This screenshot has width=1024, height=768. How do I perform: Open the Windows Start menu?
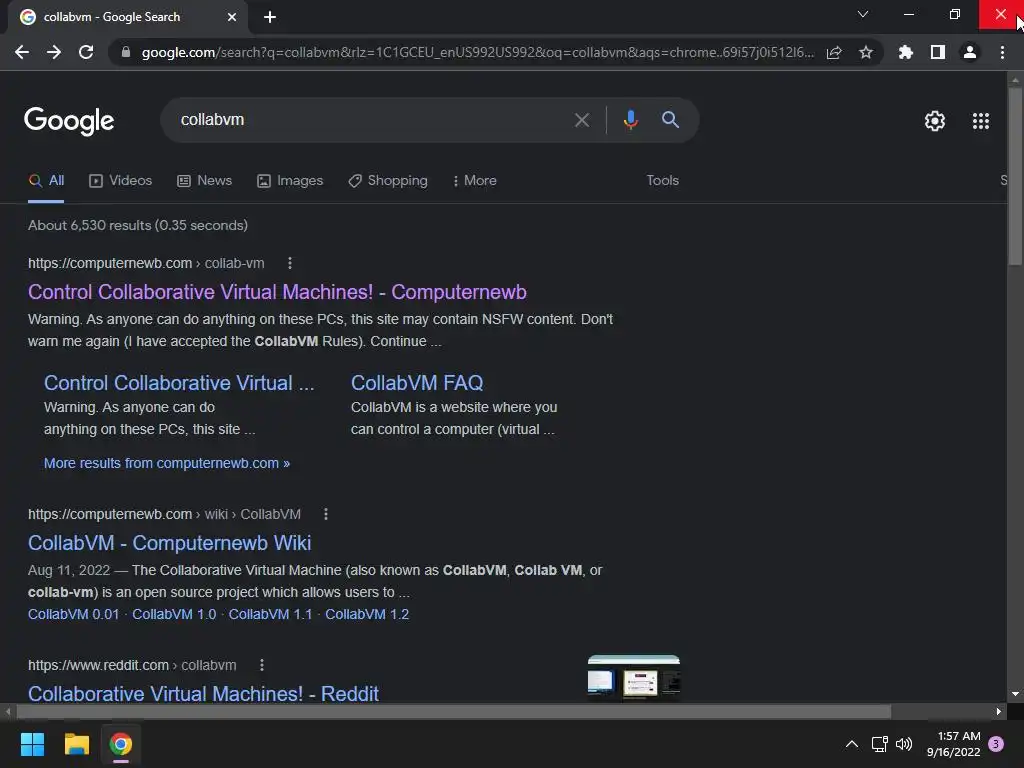(x=32, y=744)
